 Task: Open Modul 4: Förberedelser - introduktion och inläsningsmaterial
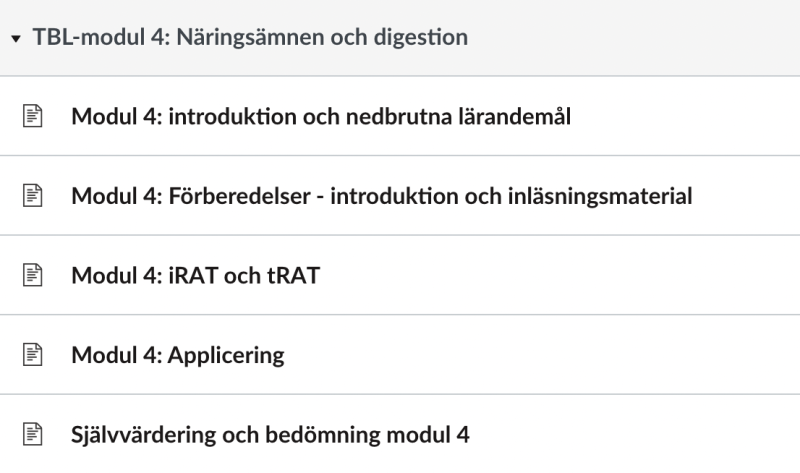pos(382,196)
